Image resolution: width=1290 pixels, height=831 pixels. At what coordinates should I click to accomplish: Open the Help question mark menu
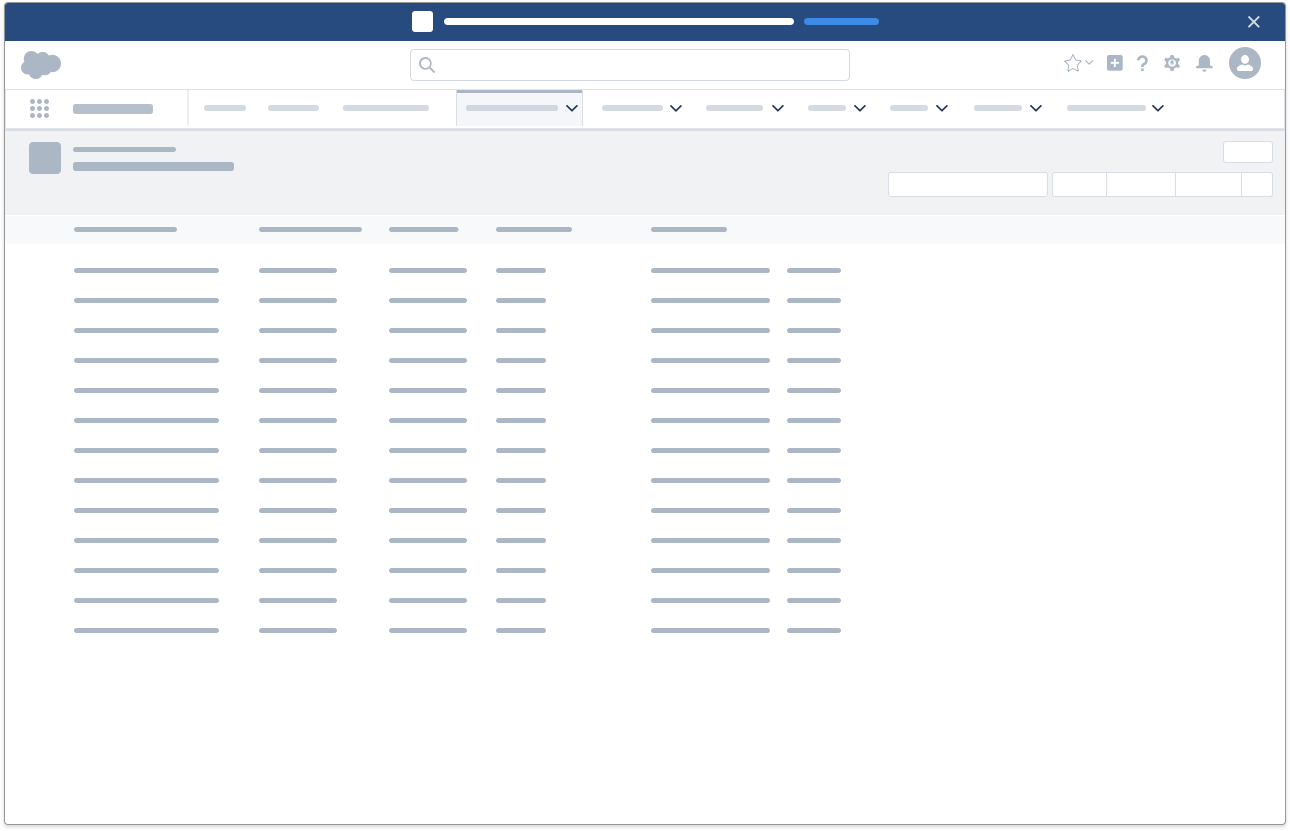click(1143, 63)
